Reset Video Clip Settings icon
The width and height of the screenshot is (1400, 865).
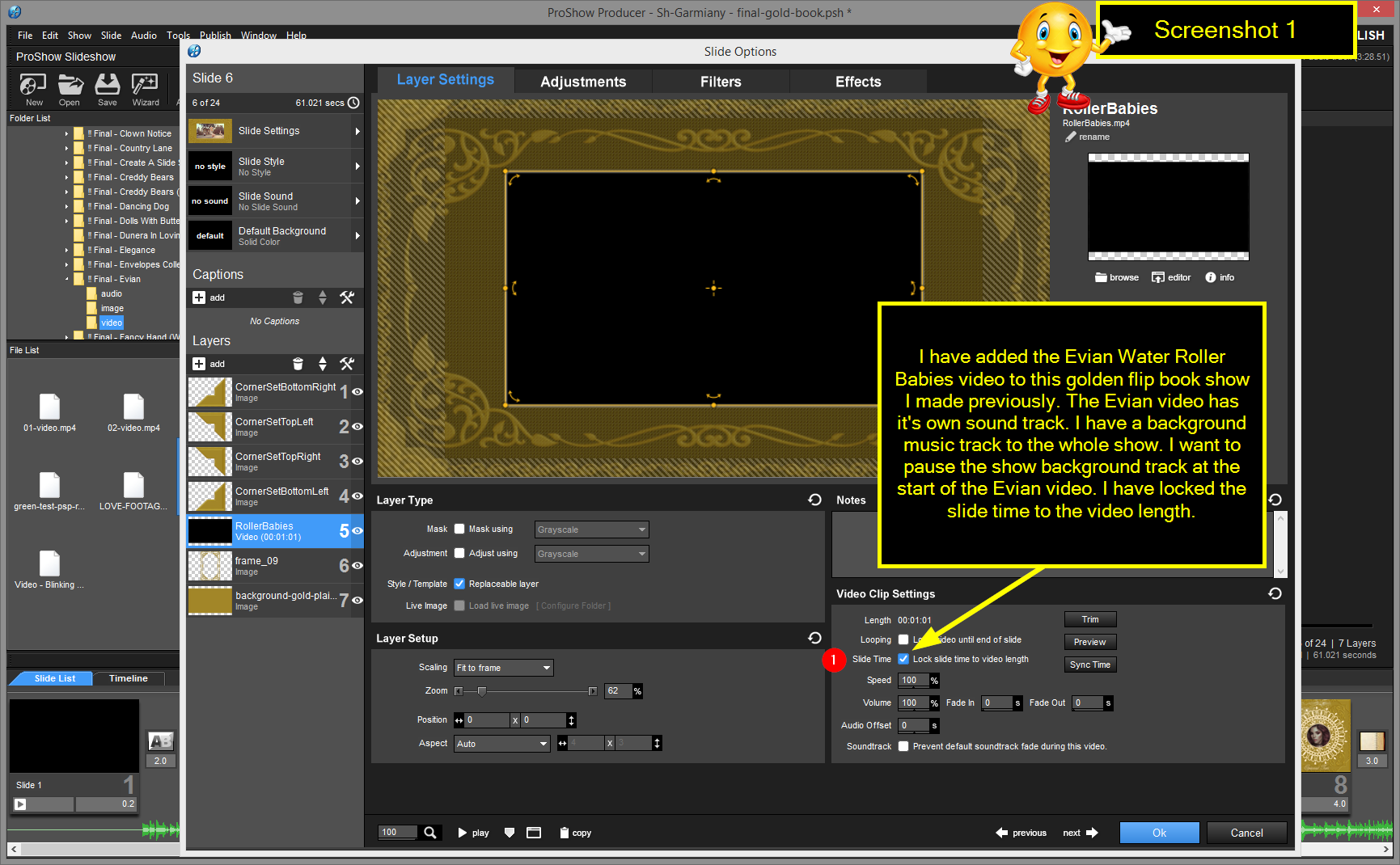[x=1275, y=593]
